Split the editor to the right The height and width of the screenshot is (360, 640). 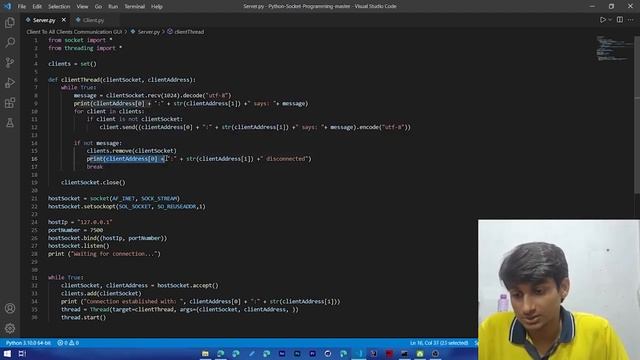coord(620,20)
